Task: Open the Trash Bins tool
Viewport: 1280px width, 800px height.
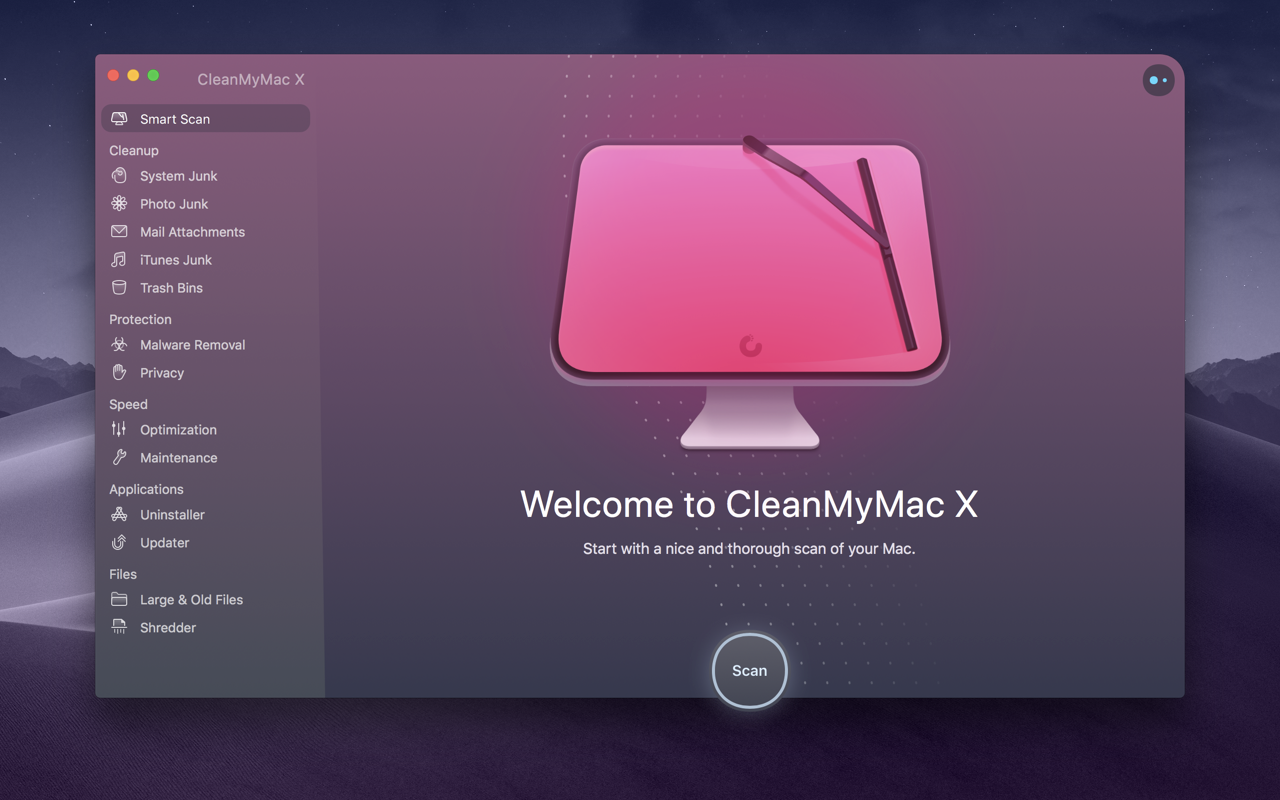Action: pos(120,288)
